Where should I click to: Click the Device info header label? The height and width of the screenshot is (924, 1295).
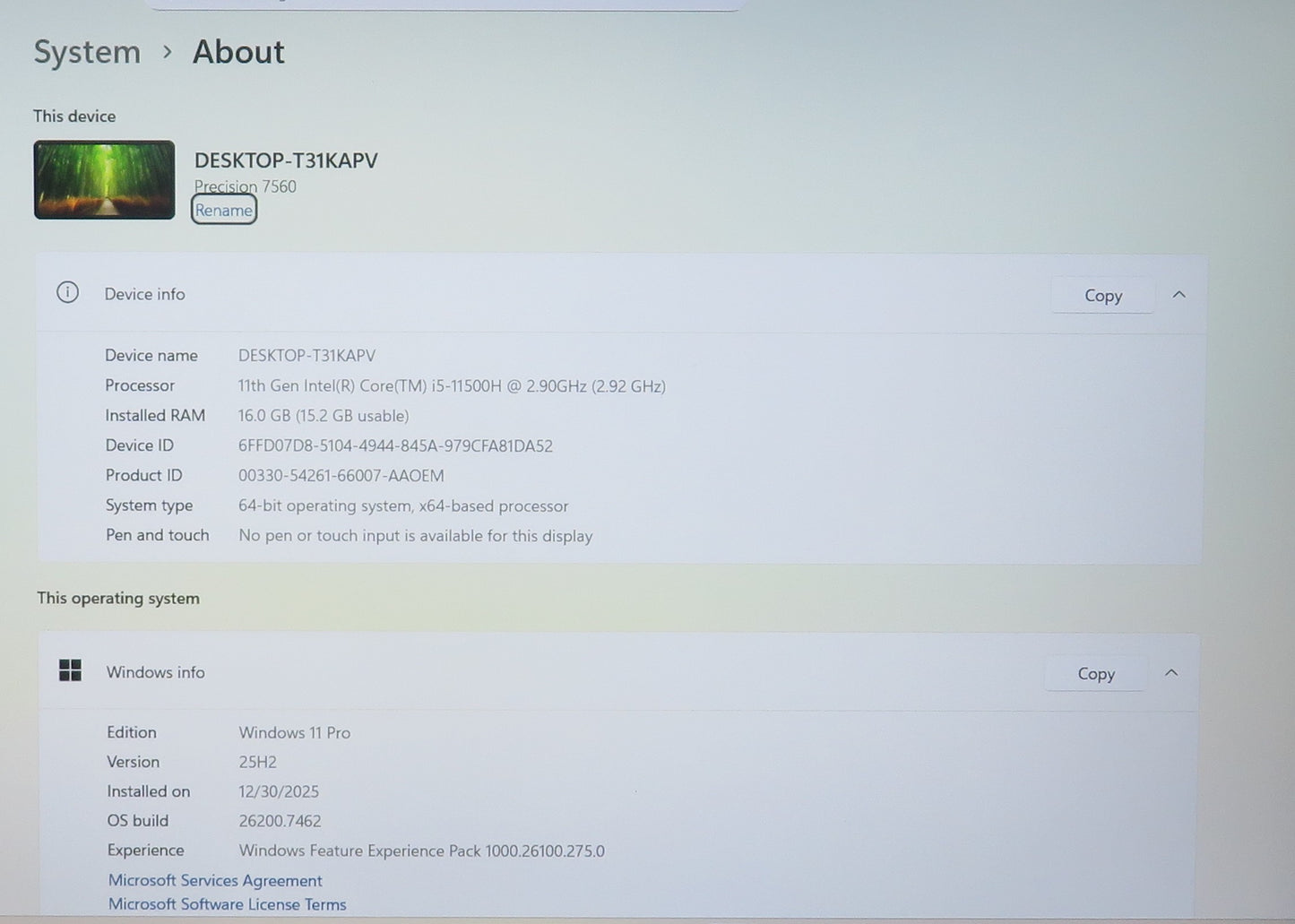144,294
